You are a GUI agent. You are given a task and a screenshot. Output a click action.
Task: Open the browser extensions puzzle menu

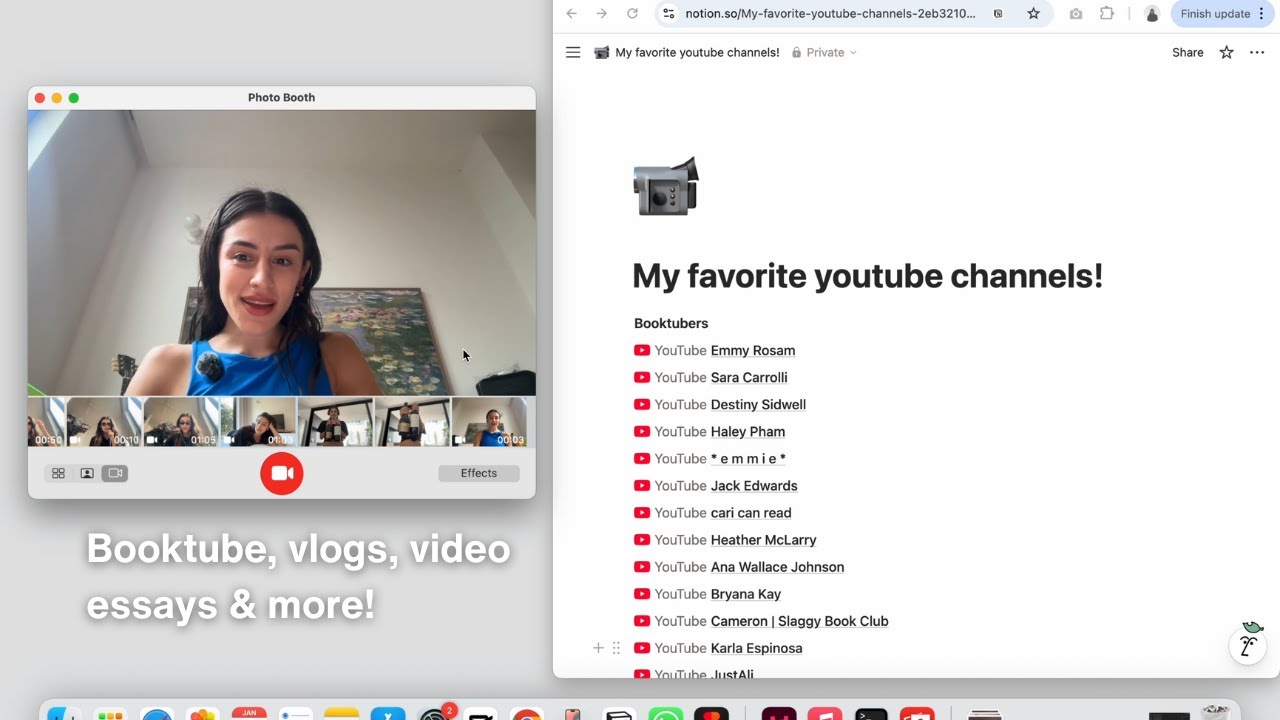pos(1106,14)
